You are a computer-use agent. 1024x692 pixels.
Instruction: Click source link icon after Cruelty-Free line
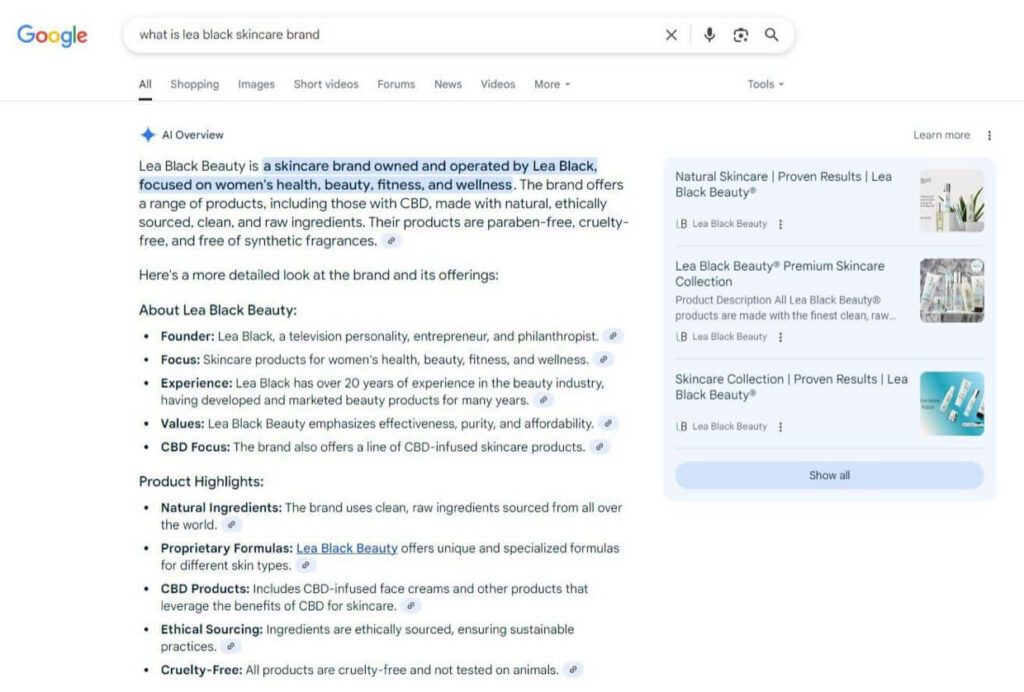(x=573, y=670)
